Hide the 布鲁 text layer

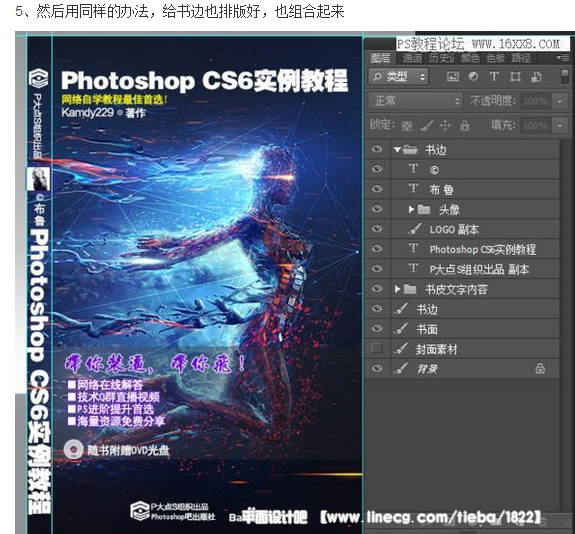[377, 189]
